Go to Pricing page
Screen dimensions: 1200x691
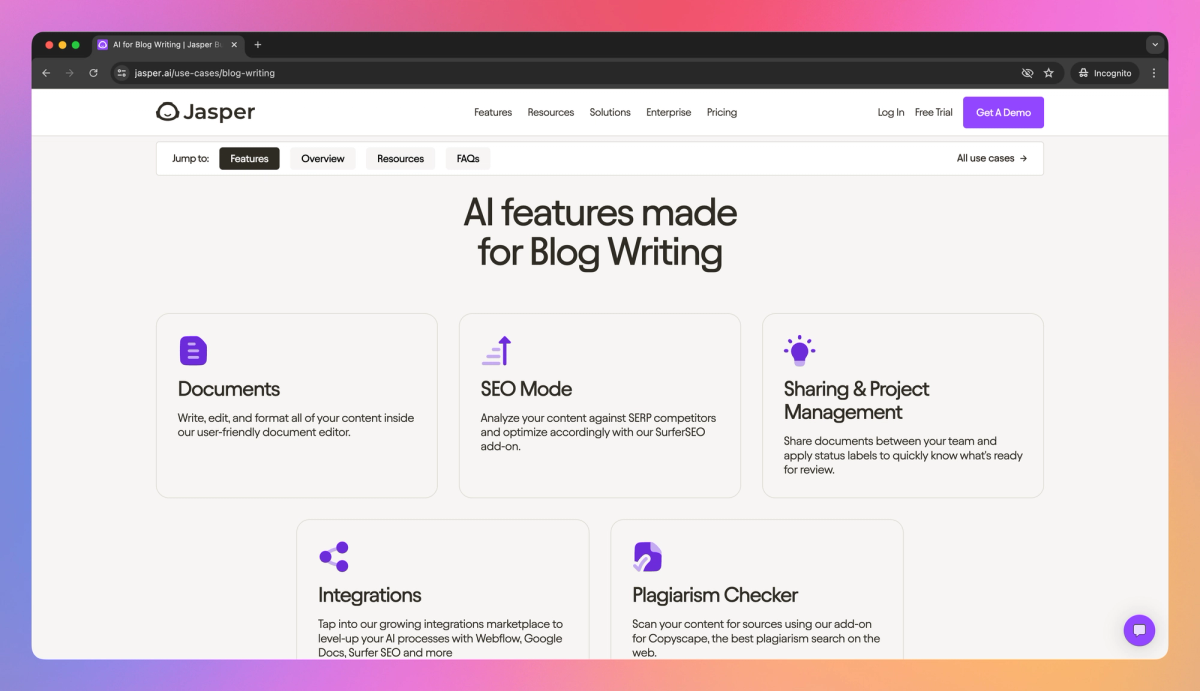(x=722, y=113)
